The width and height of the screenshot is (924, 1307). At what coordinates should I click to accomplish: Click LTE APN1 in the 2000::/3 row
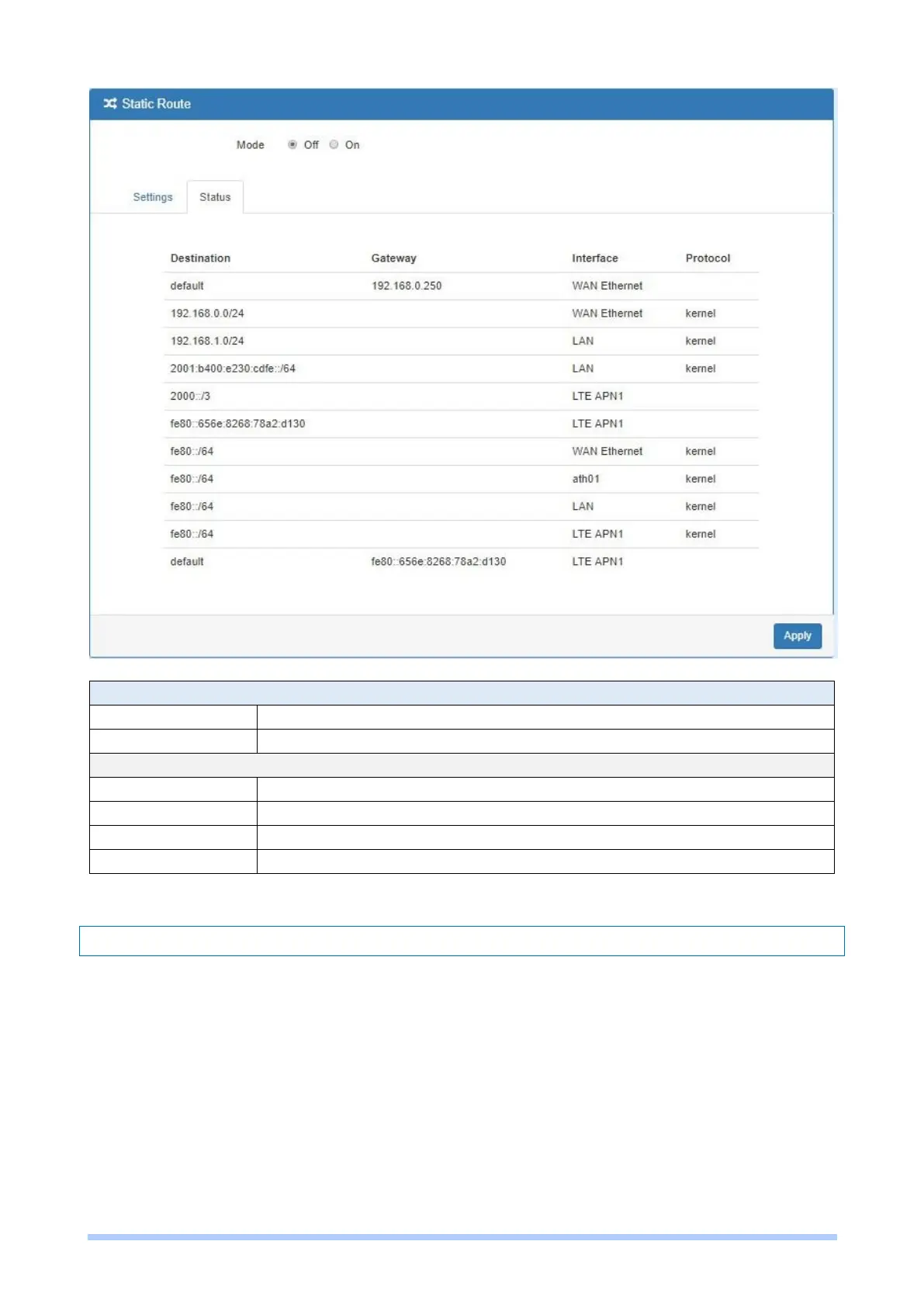coord(597,396)
